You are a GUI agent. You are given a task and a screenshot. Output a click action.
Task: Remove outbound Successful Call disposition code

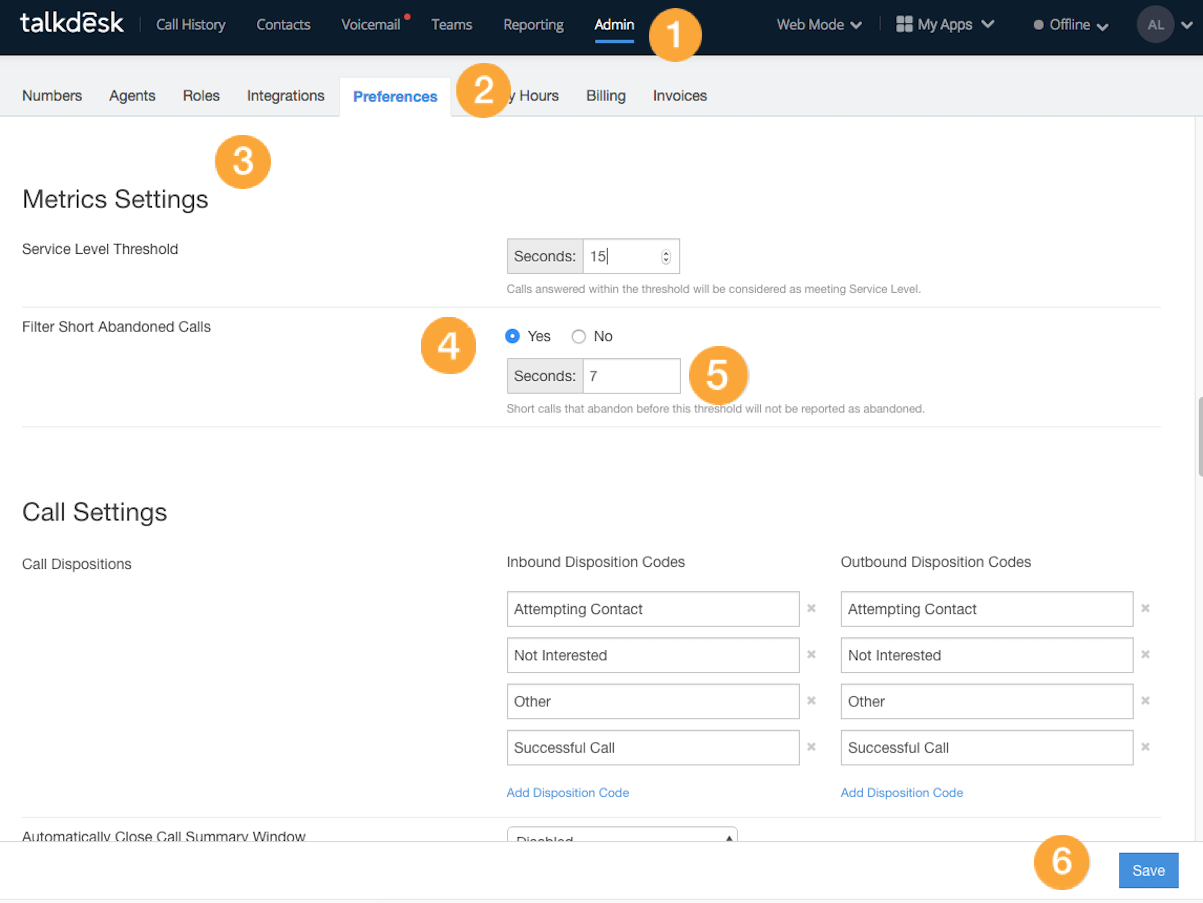point(1145,746)
